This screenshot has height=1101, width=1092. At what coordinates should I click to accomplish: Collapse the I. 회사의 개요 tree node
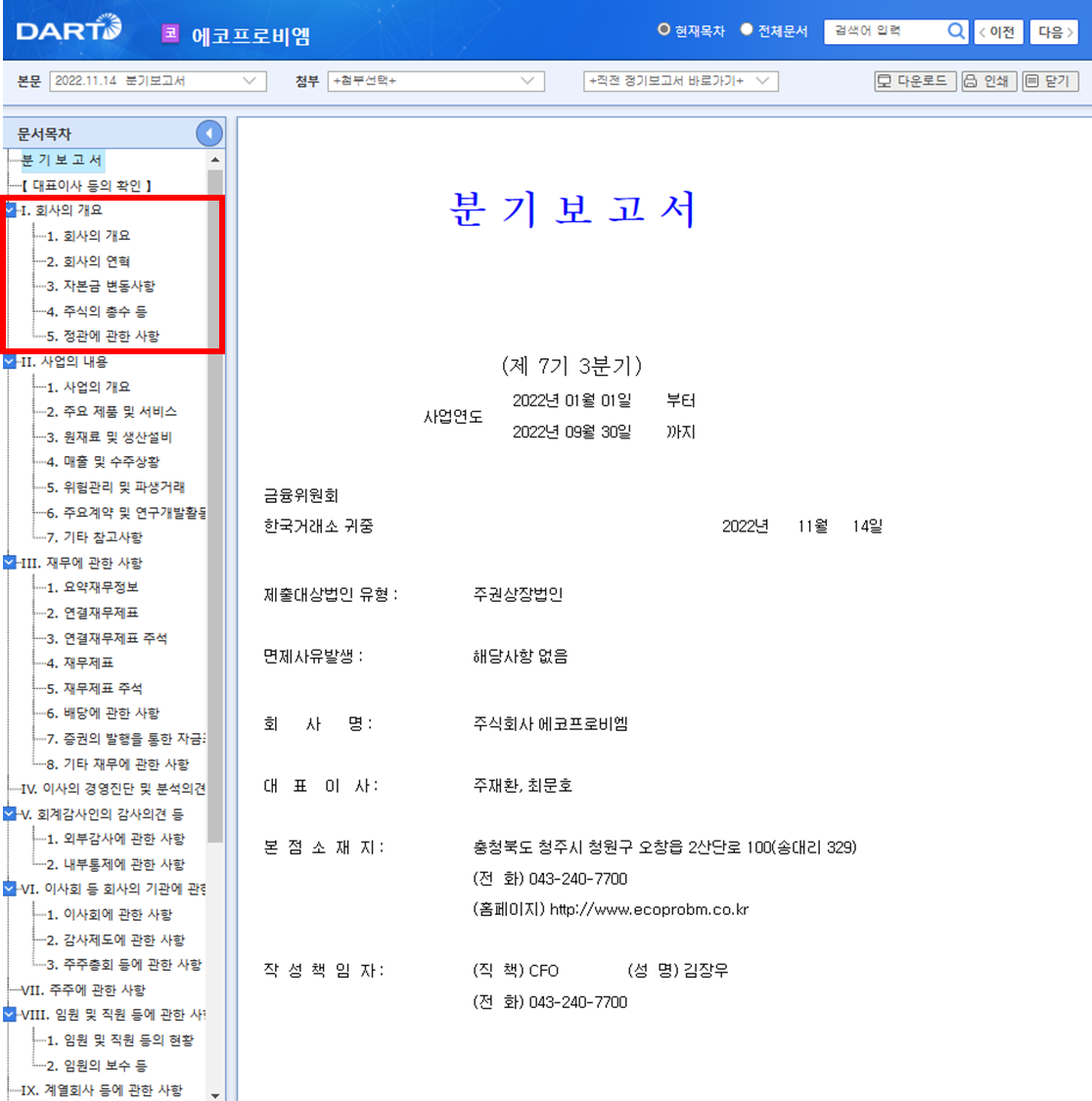click(10, 209)
